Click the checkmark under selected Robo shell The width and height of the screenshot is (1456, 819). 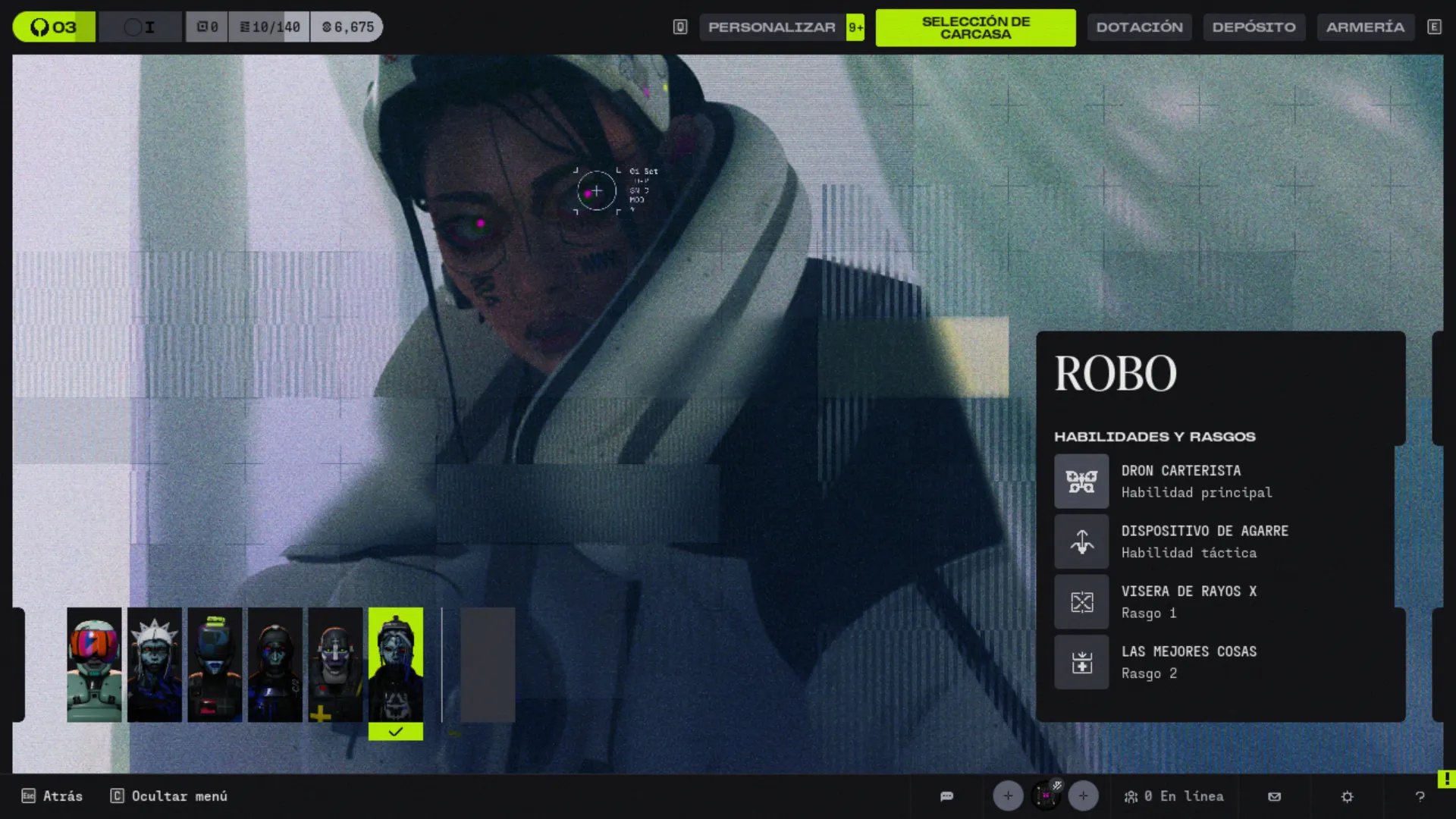396,732
